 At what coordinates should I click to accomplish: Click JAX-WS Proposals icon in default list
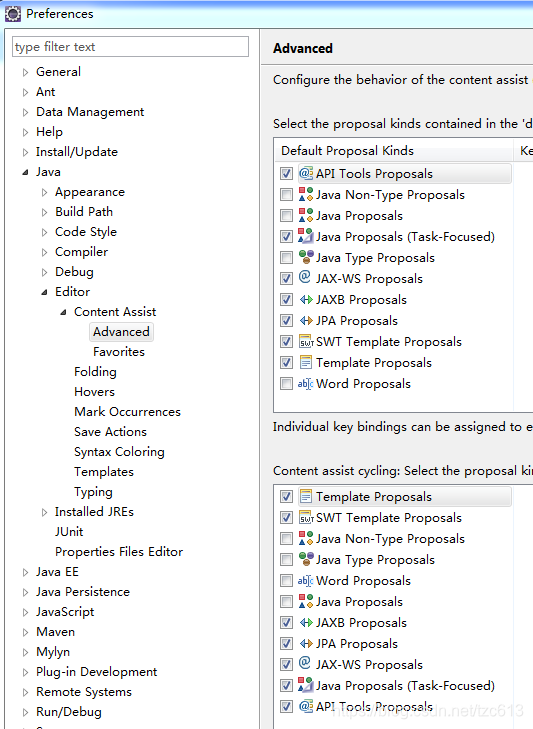pos(305,278)
